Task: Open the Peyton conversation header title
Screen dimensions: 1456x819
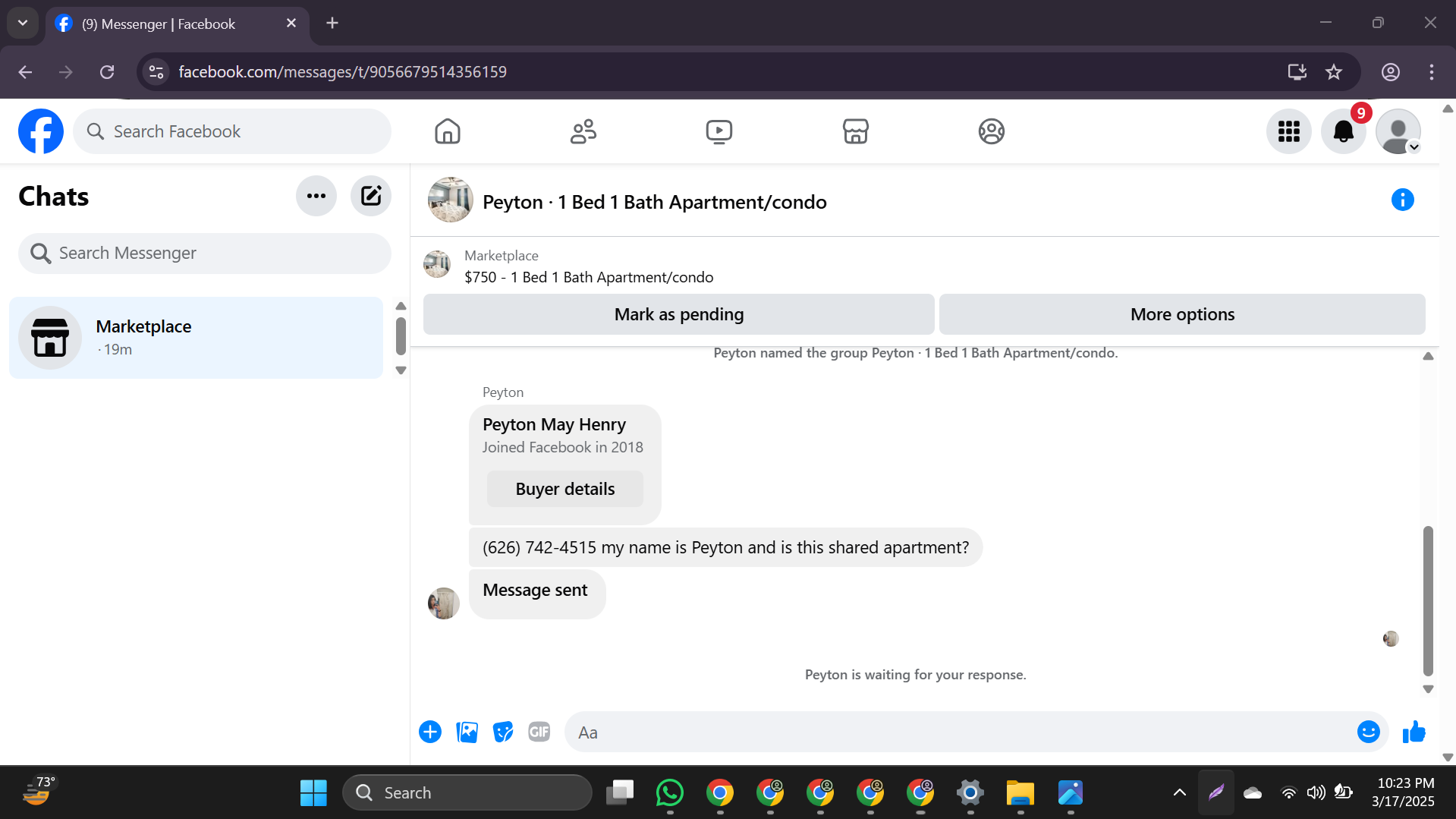Action: (x=655, y=202)
